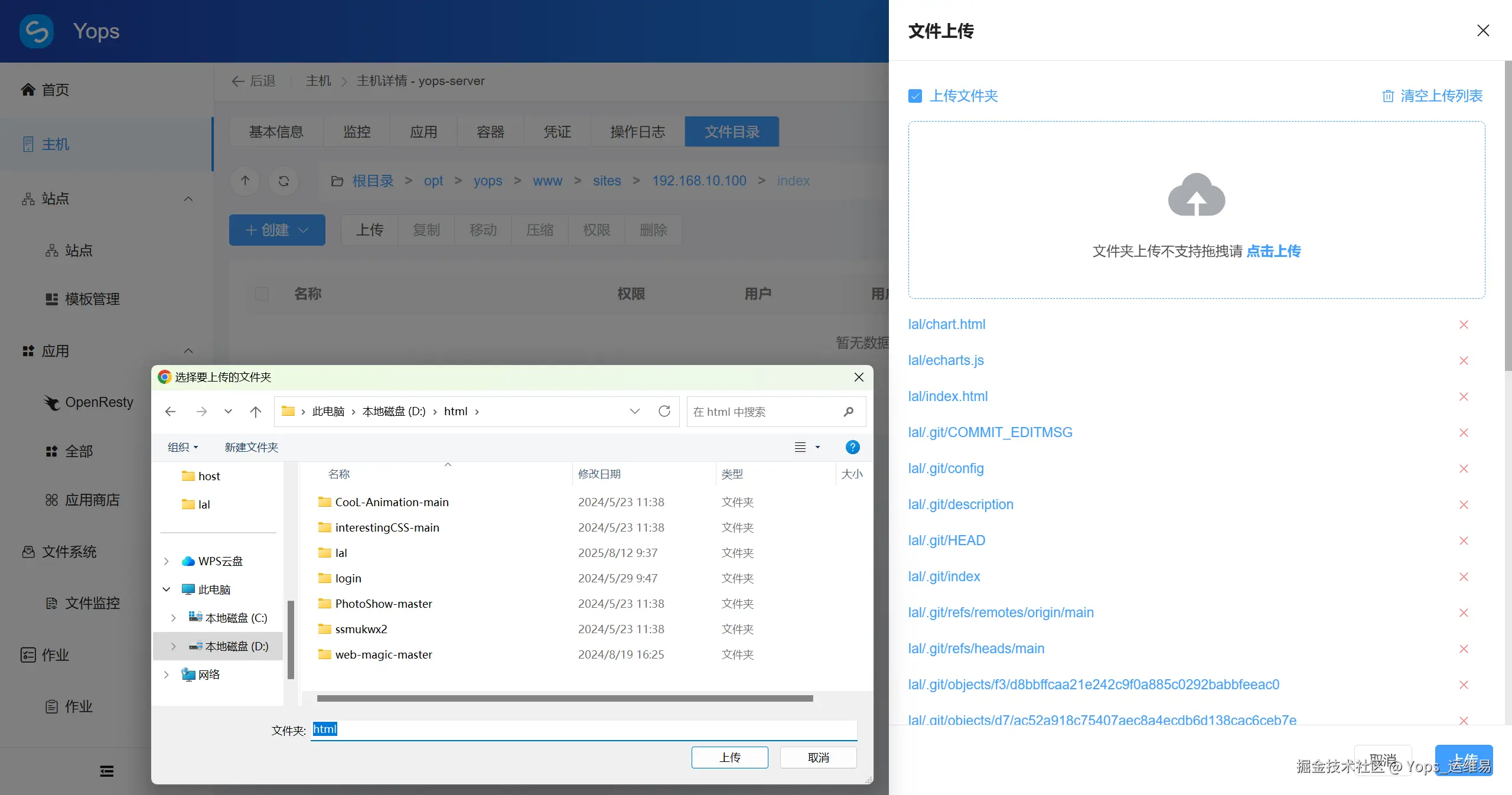
Task: Open the 首页 sidebar menu item
Action: (55, 90)
